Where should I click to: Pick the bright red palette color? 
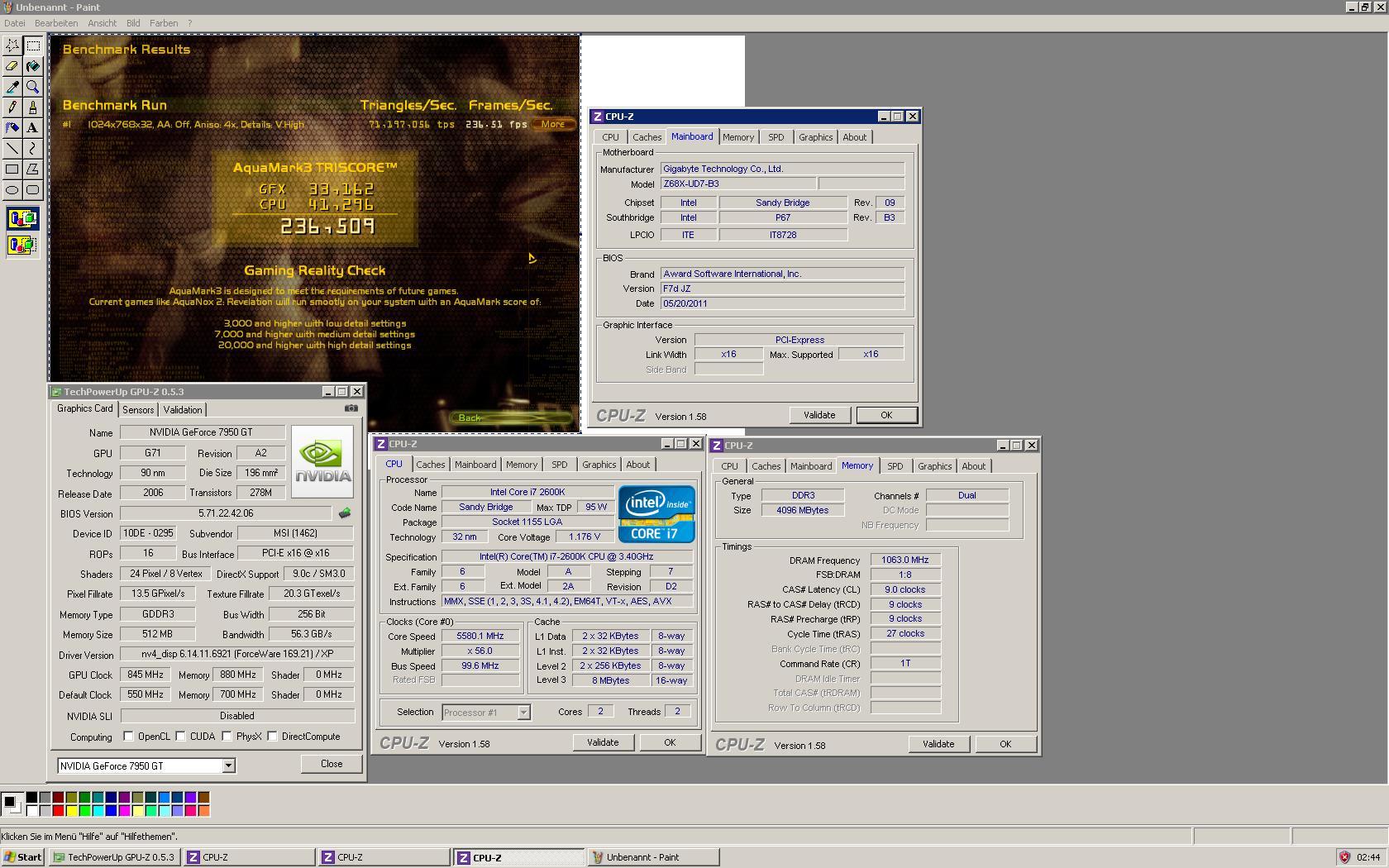(x=58, y=811)
